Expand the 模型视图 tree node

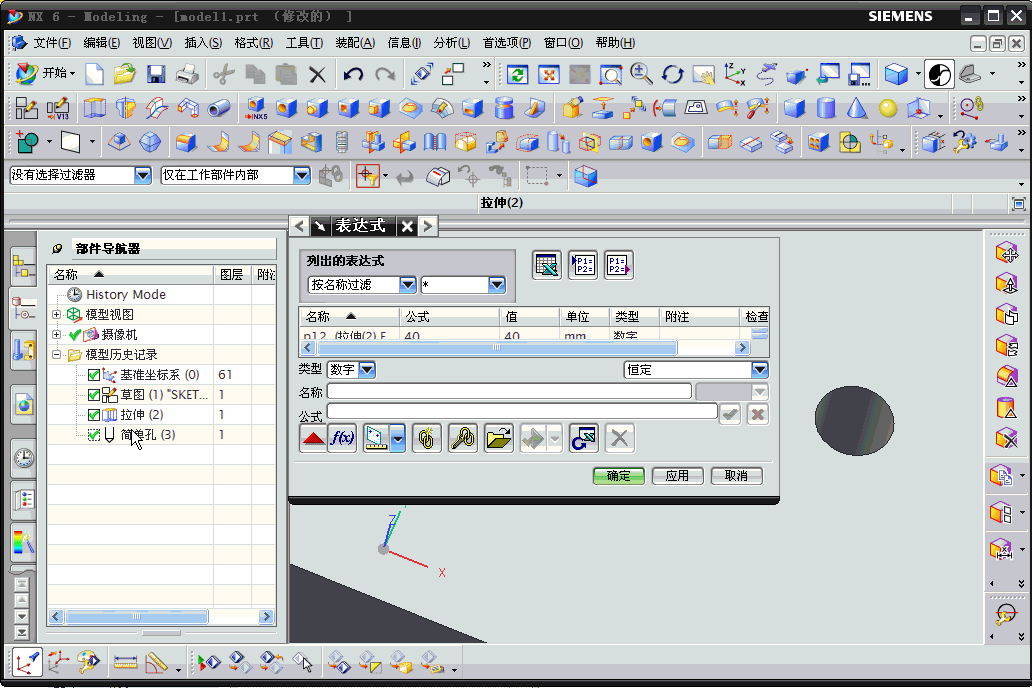(57, 315)
